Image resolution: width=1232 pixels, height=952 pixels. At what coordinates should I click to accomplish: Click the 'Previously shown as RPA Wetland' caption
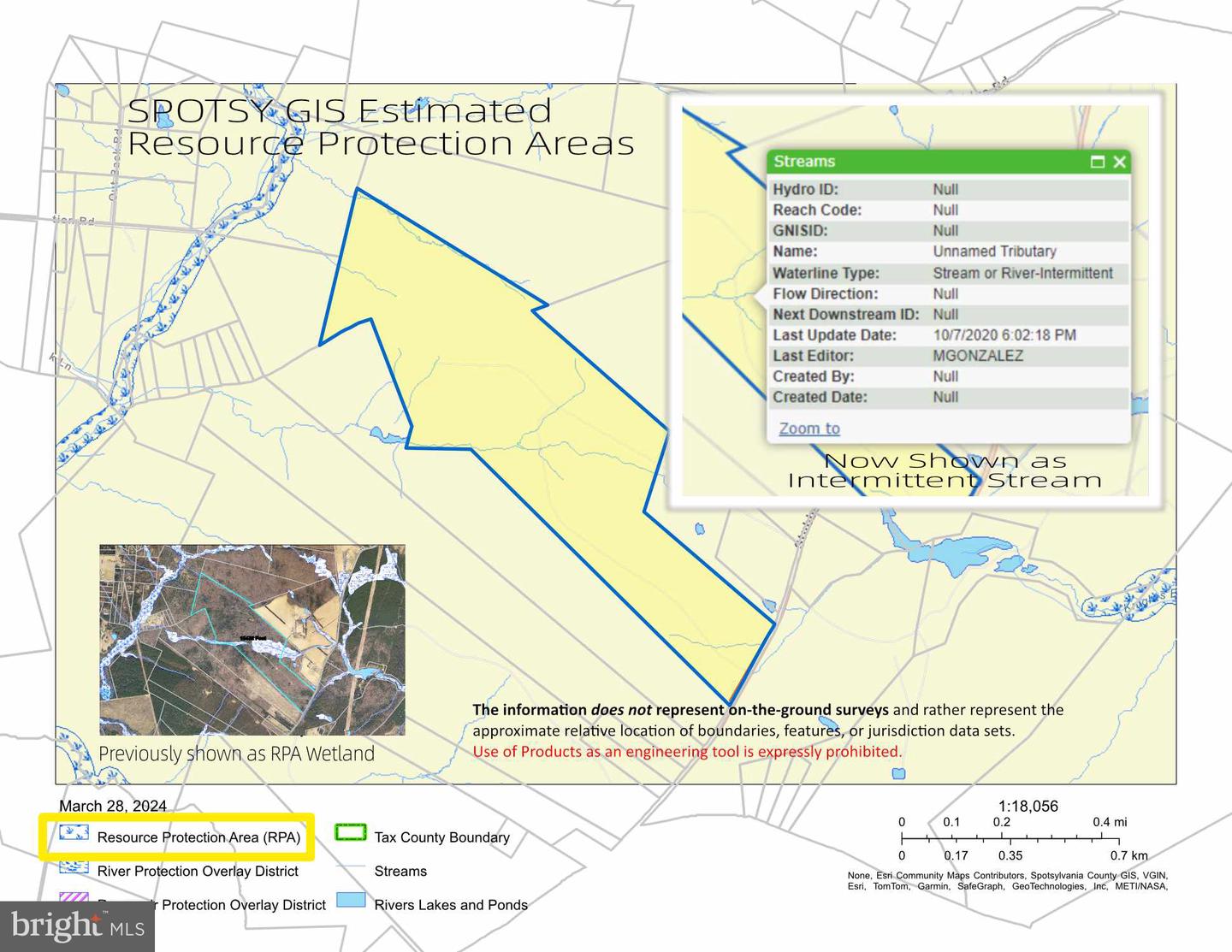click(236, 754)
